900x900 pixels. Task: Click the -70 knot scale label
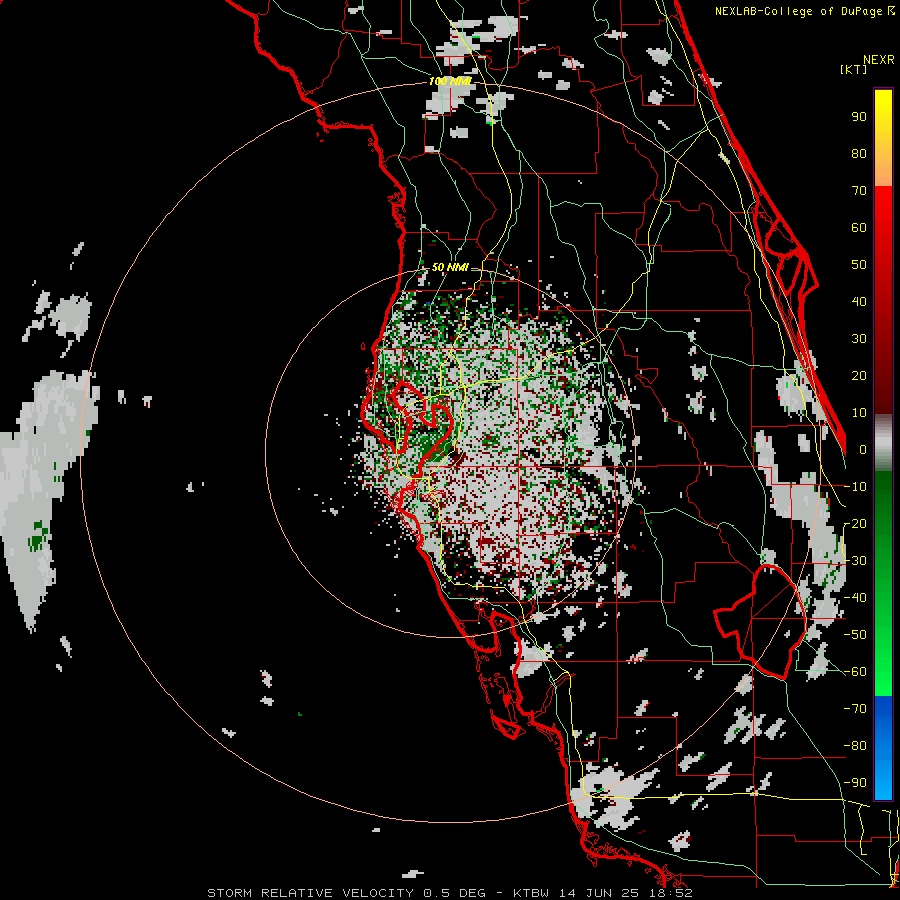click(855, 709)
